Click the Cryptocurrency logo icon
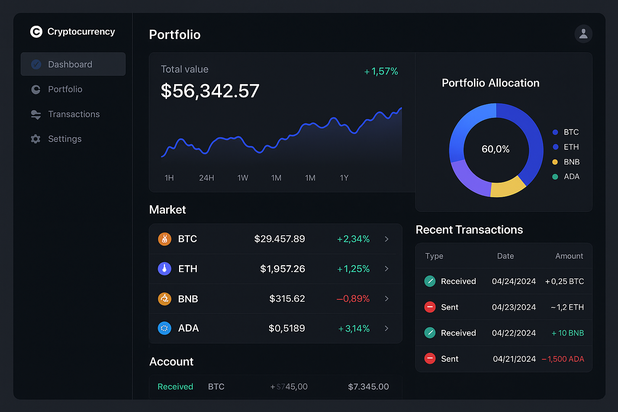The height and width of the screenshot is (412, 618). (36, 32)
